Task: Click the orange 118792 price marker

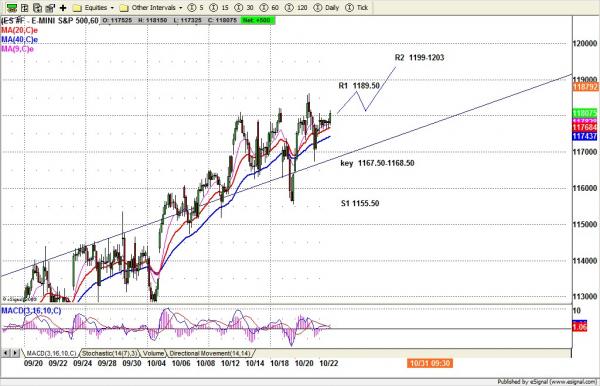Action: (585, 87)
